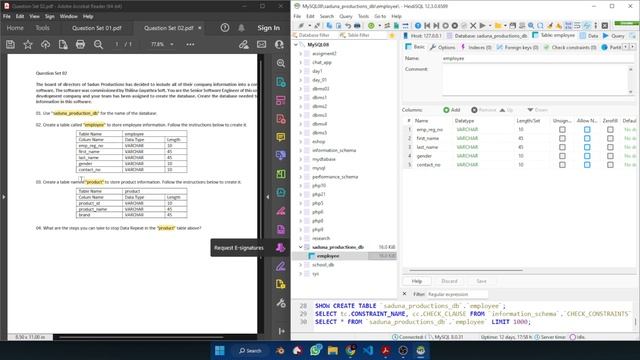Go to Acrobat Home view
640x360 pixels.
pos(15,28)
